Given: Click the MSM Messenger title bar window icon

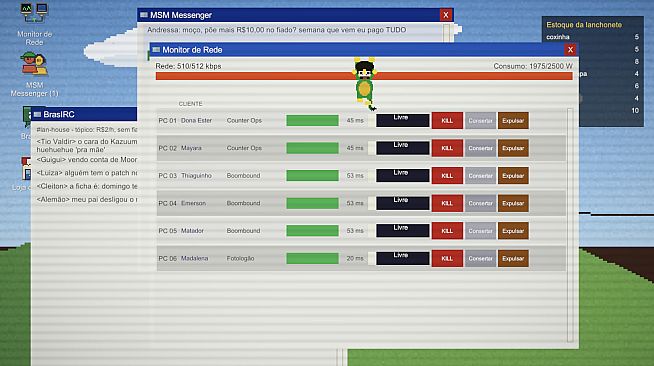Looking at the screenshot, I should [x=144, y=15].
